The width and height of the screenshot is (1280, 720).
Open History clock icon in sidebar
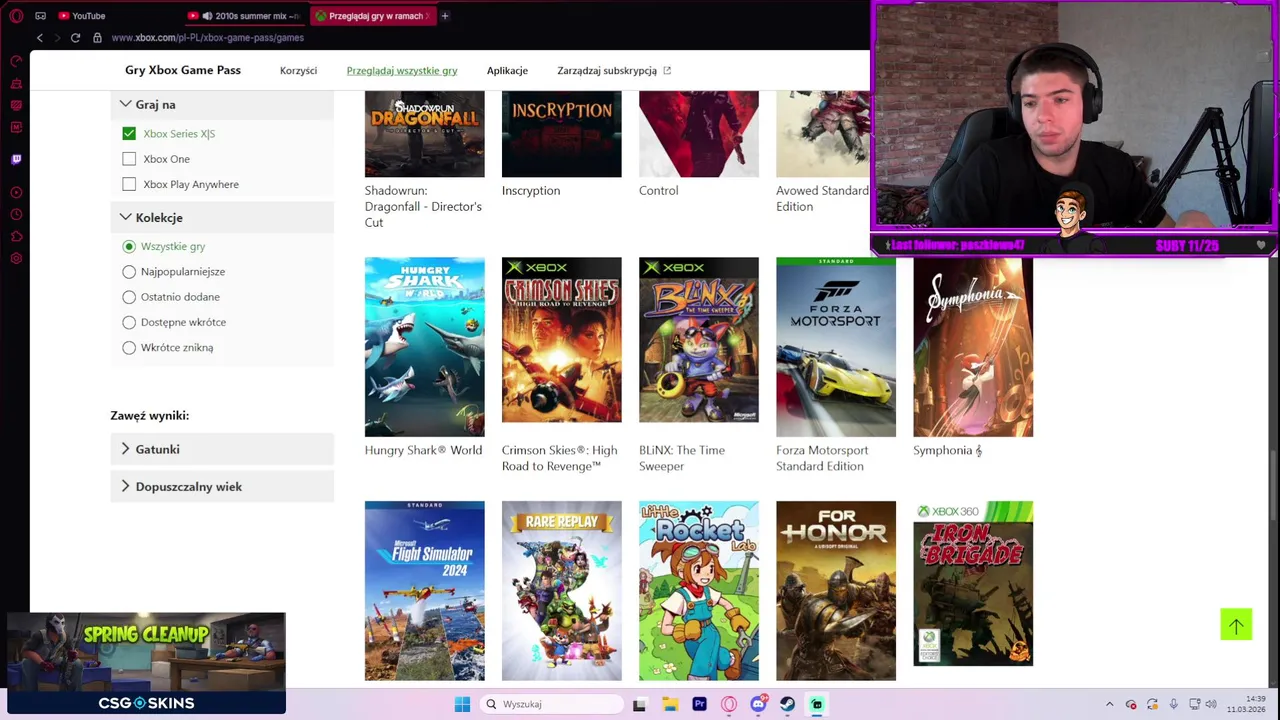[x=16, y=215]
